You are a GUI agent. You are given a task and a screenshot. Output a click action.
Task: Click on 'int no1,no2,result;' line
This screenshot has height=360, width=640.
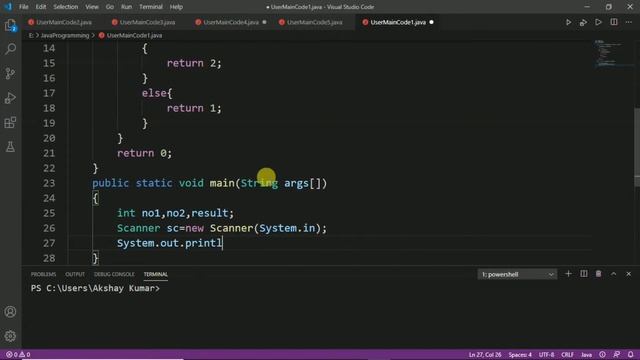176,213
